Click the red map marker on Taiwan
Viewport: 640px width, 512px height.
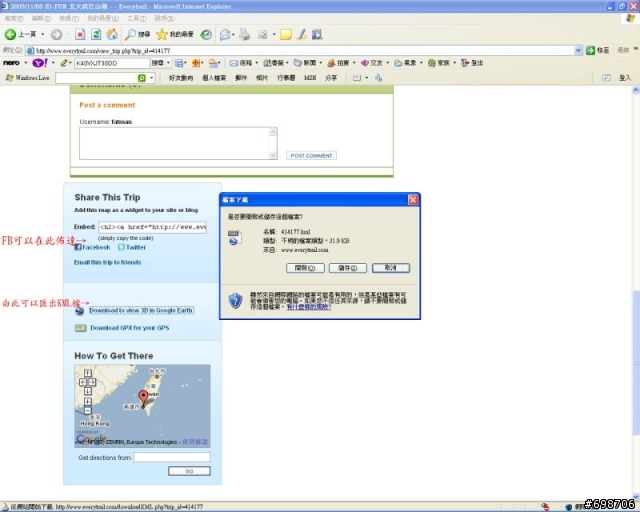click(x=143, y=398)
